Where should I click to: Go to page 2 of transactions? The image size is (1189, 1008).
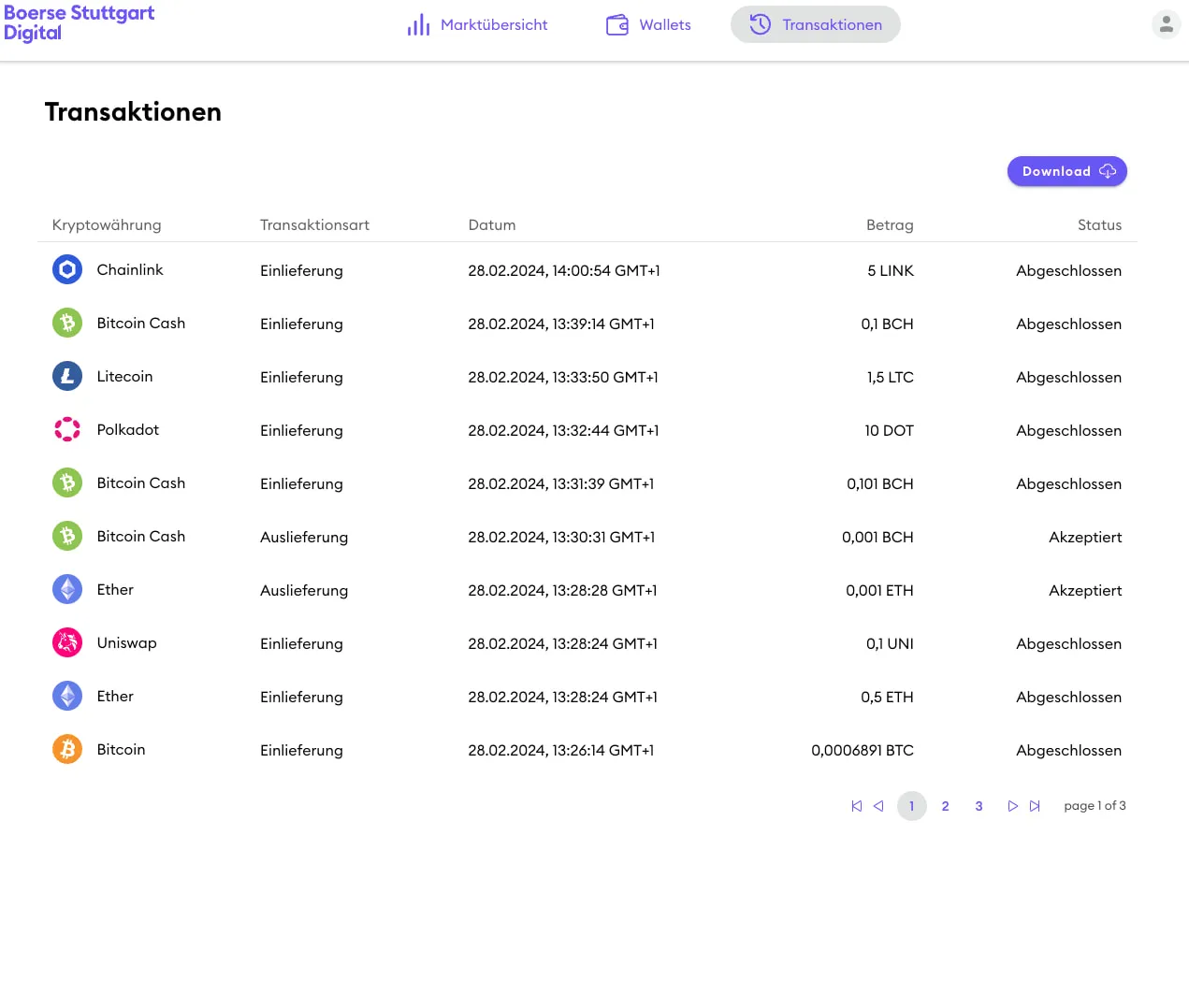point(945,806)
